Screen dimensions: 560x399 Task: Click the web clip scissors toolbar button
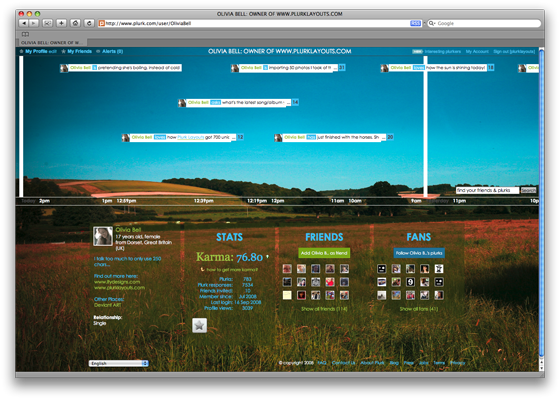(x=48, y=23)
